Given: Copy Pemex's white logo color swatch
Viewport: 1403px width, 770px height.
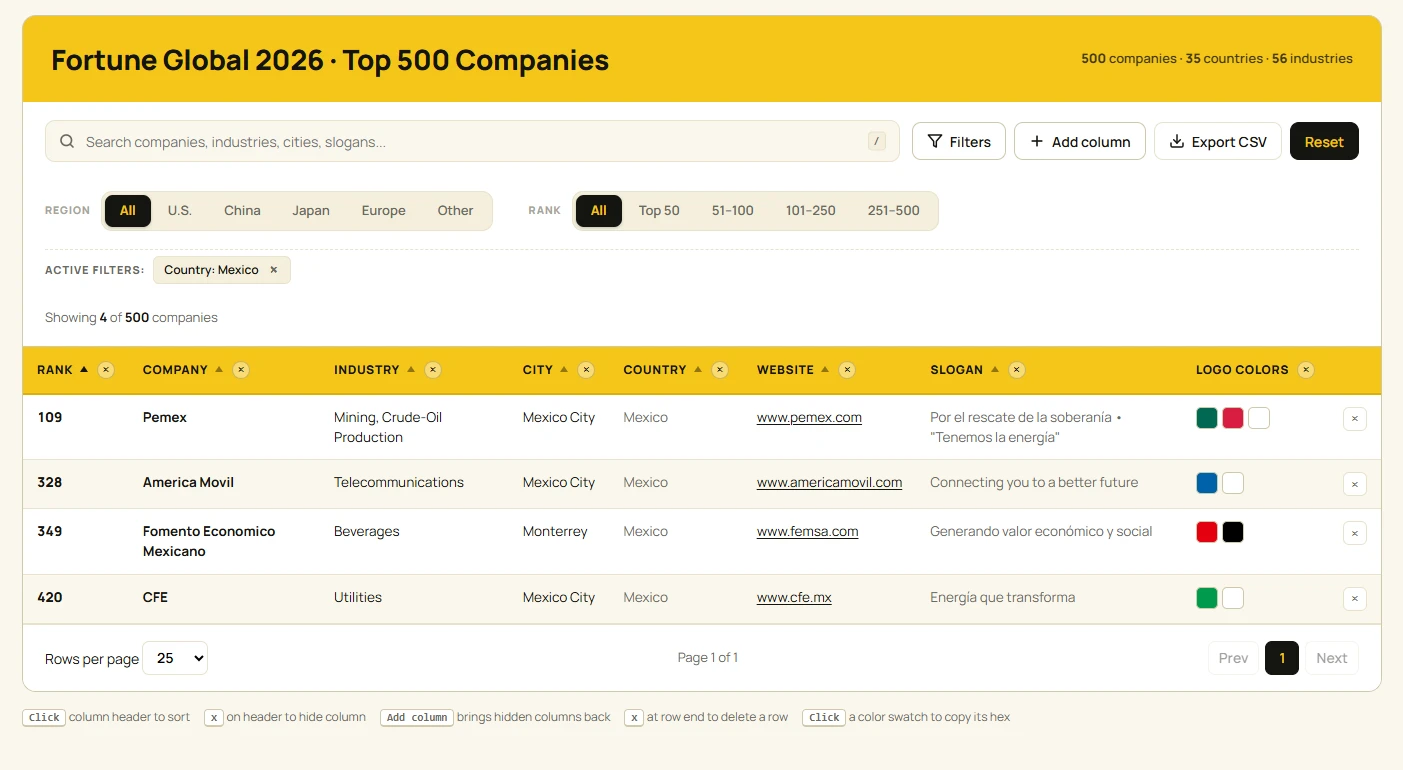Looking at the screenshot, I should click(1259, 418).
